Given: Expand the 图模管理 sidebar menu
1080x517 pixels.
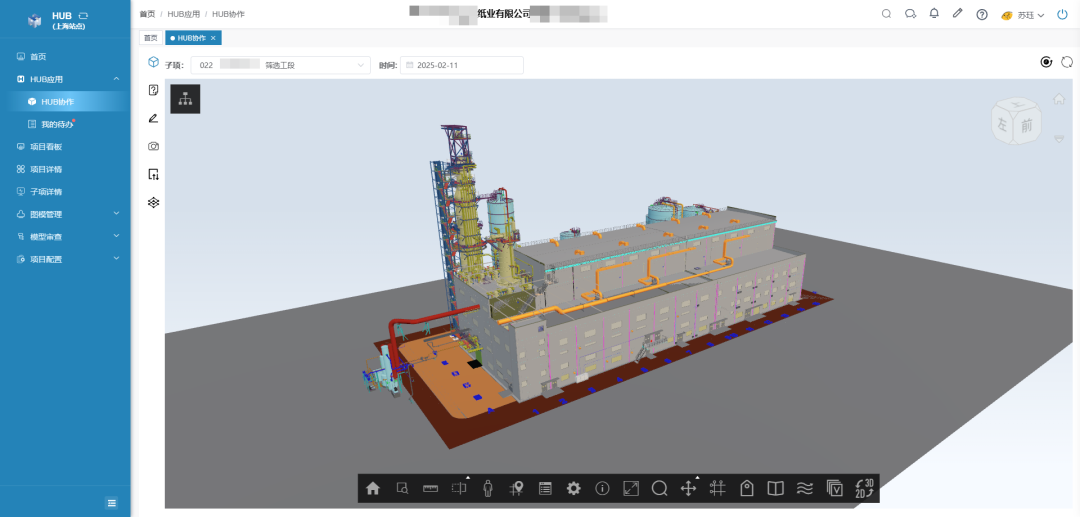Looking at the screenshot, I should 65,214.
